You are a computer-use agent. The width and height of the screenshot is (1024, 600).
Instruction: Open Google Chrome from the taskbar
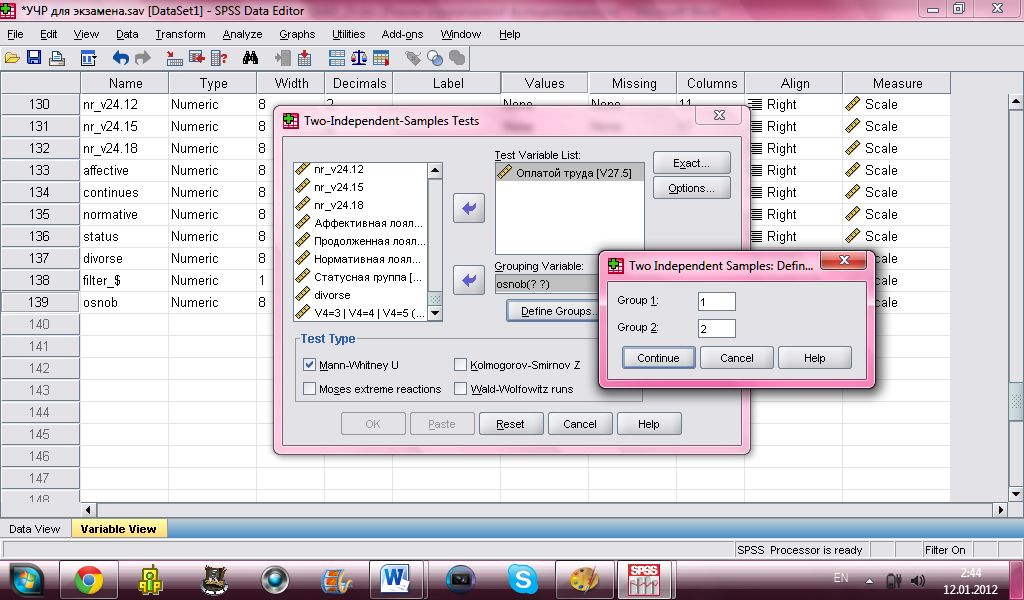point(88,580)
